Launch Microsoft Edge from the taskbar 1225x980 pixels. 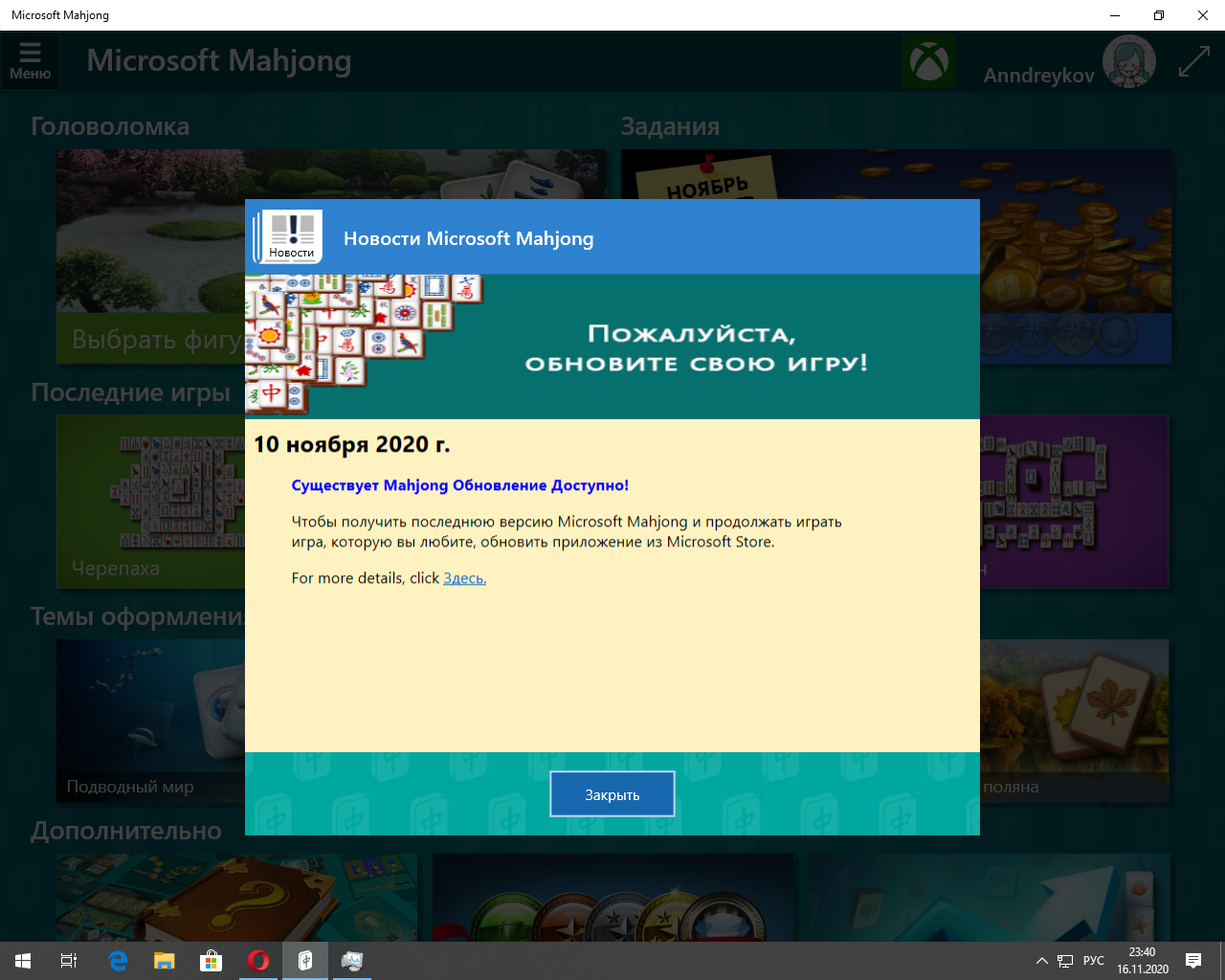(x=117, y=961)
